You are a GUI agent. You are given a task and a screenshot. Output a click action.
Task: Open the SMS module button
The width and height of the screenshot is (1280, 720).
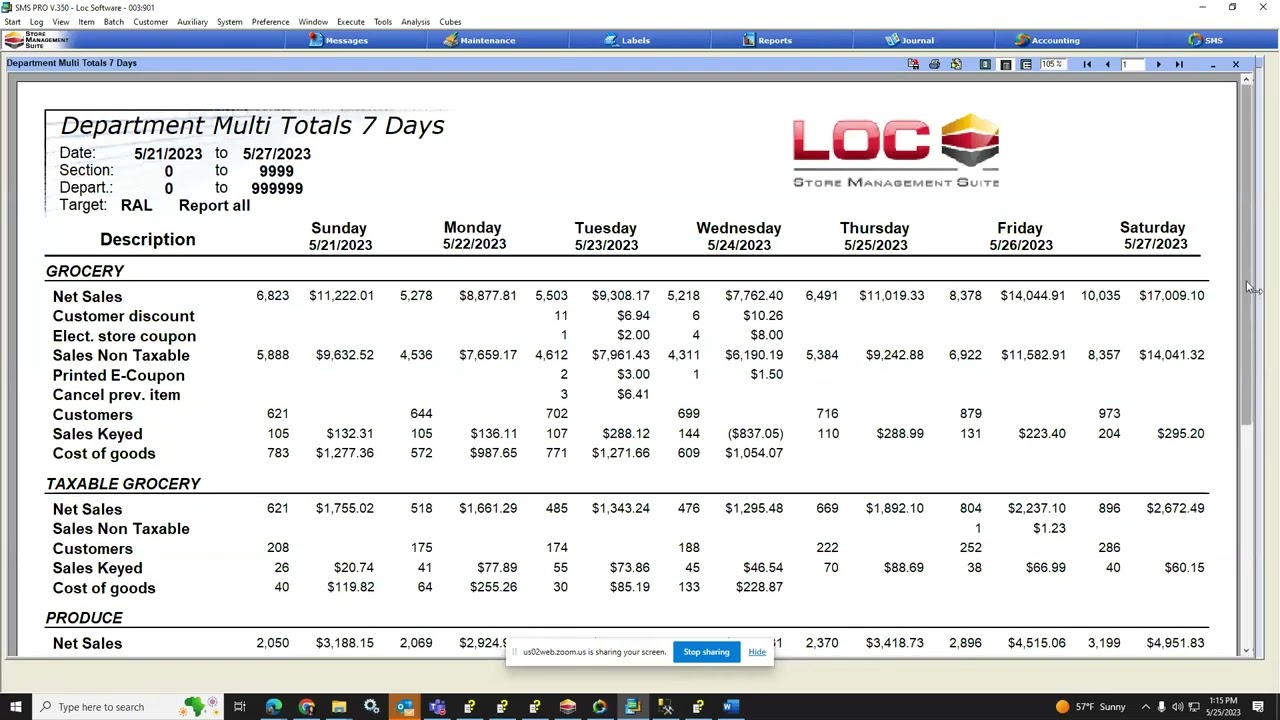click(x=1205, y=40)
